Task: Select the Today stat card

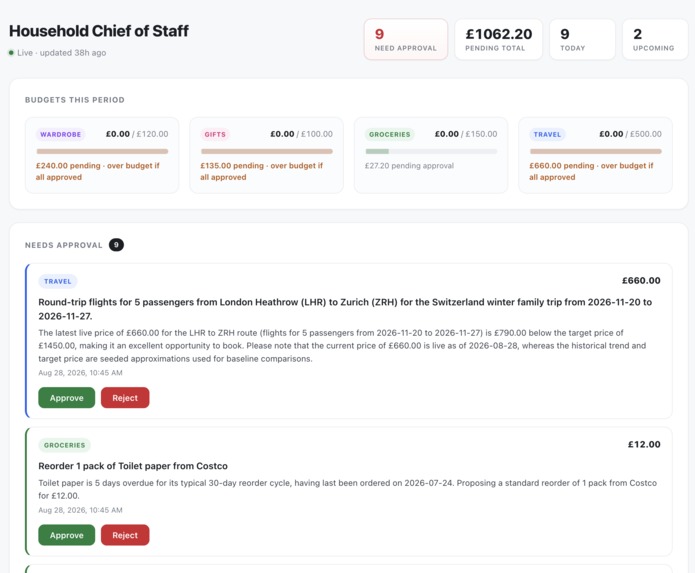Action: (x=582, y=39)
